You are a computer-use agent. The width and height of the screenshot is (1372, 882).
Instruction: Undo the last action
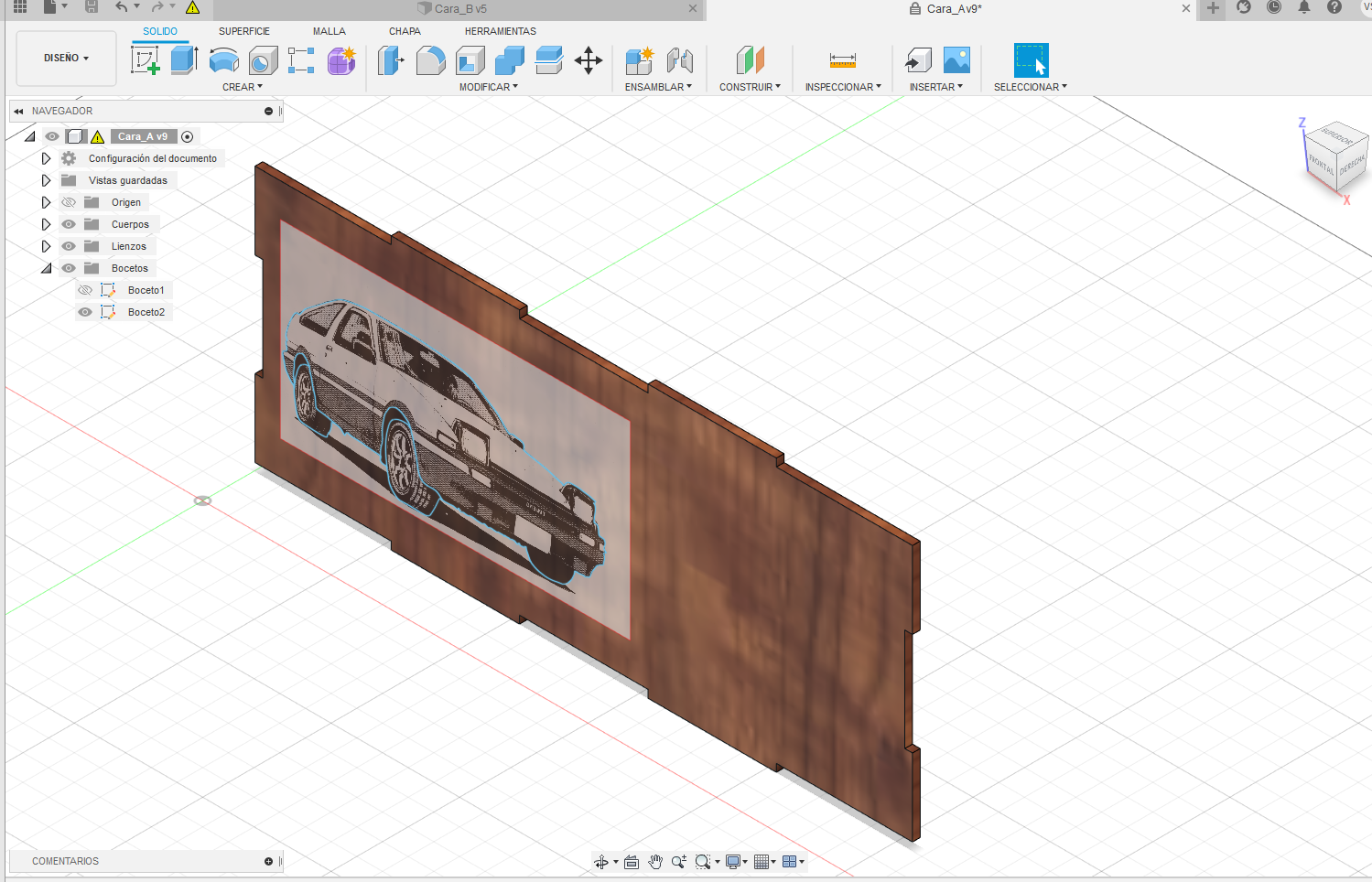click(121, 6)
